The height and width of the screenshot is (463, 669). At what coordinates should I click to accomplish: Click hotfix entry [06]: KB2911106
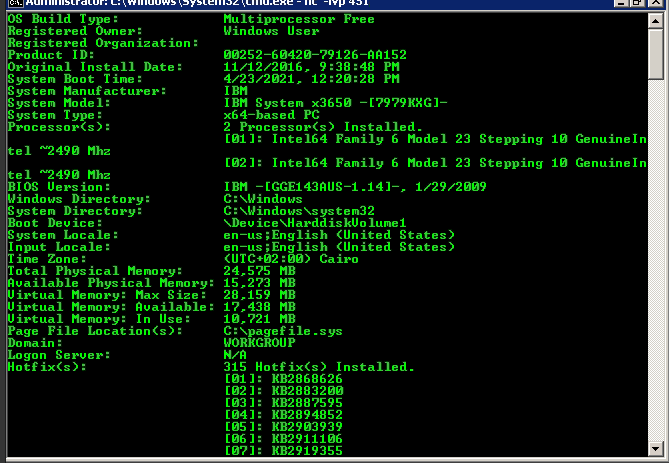tap(283, 438)
